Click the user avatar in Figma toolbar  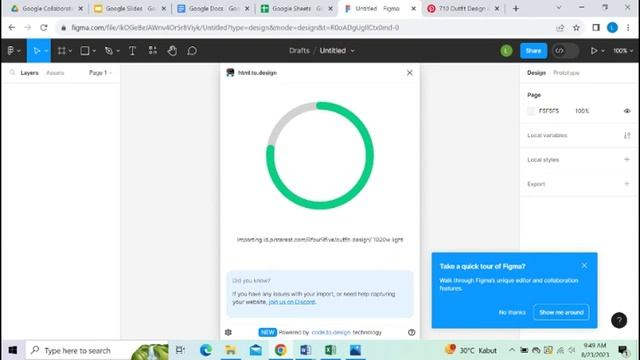(506, 51)
